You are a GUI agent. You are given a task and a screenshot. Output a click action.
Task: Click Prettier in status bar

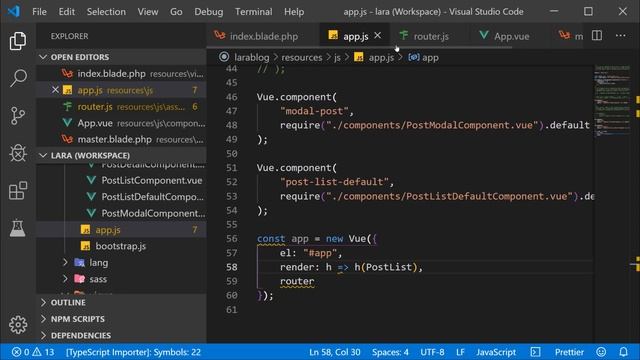point(569,352)
